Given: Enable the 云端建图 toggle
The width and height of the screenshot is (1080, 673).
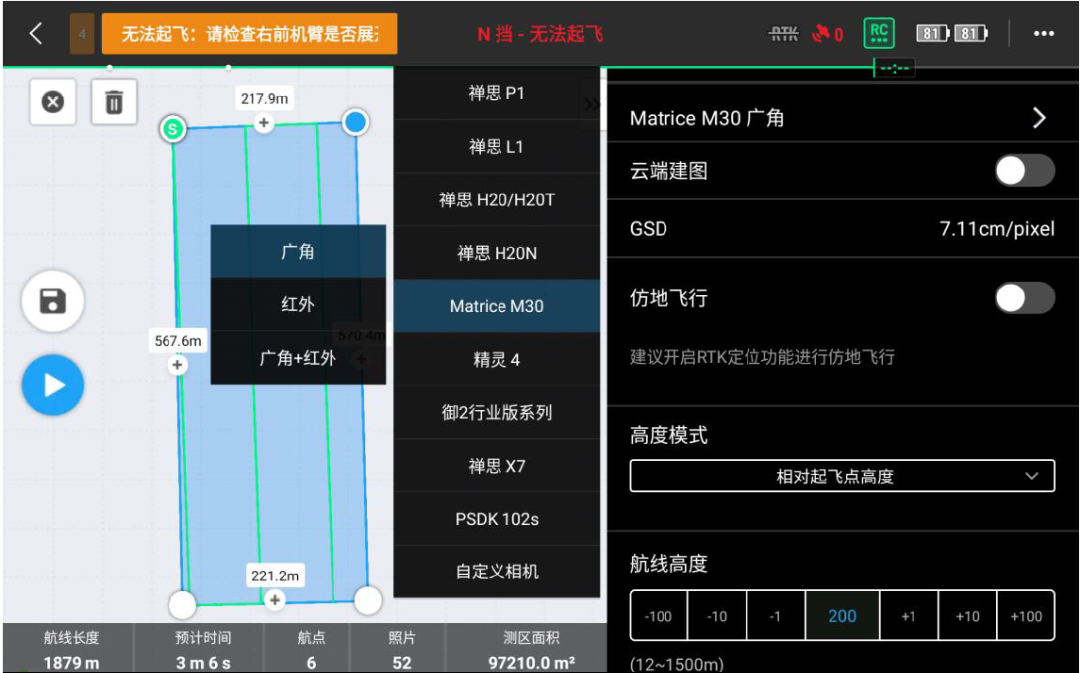Looking at the screenshot, I should point(1024,171).
